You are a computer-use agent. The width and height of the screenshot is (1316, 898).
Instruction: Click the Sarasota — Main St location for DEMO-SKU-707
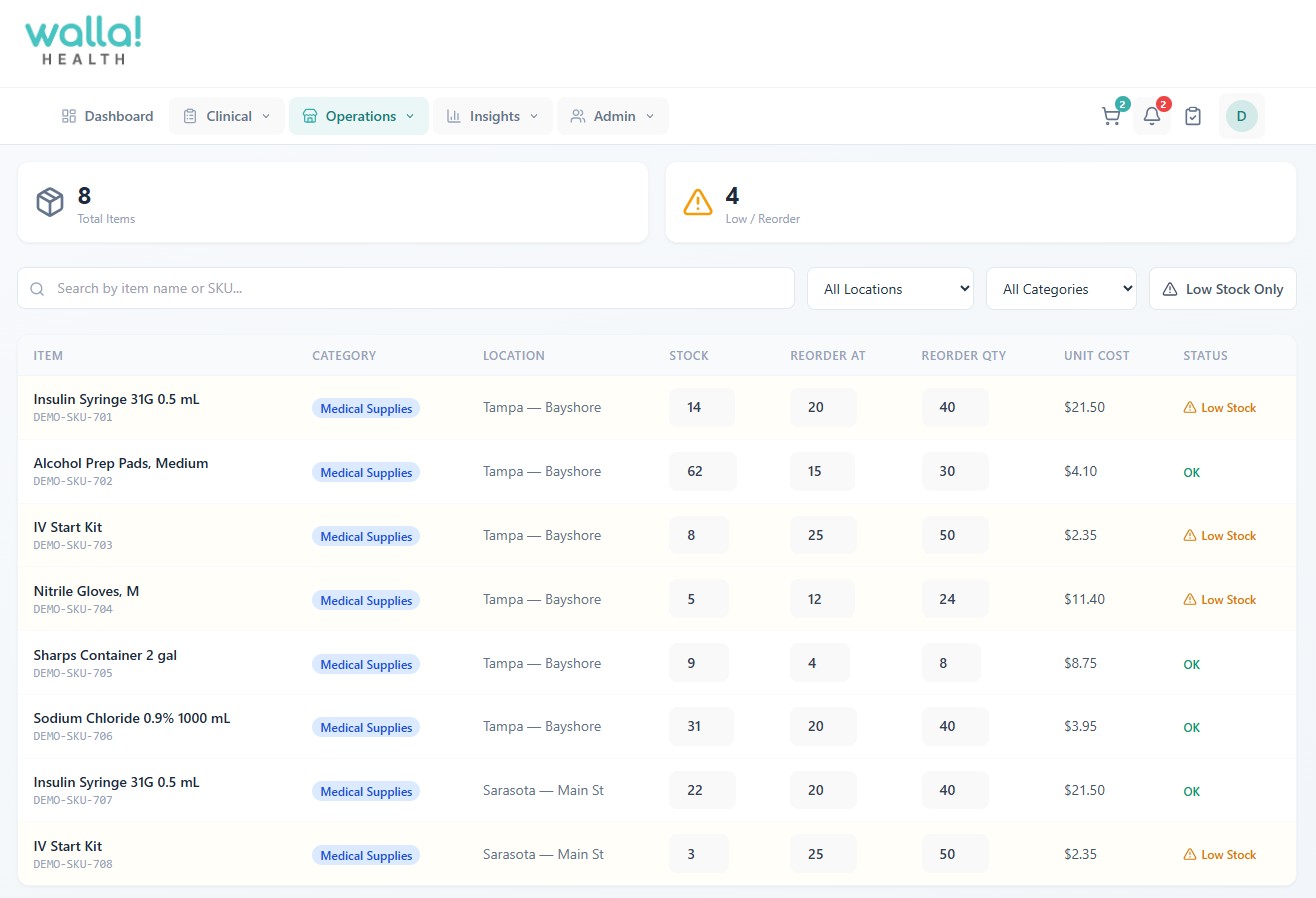tap(543, 790)
